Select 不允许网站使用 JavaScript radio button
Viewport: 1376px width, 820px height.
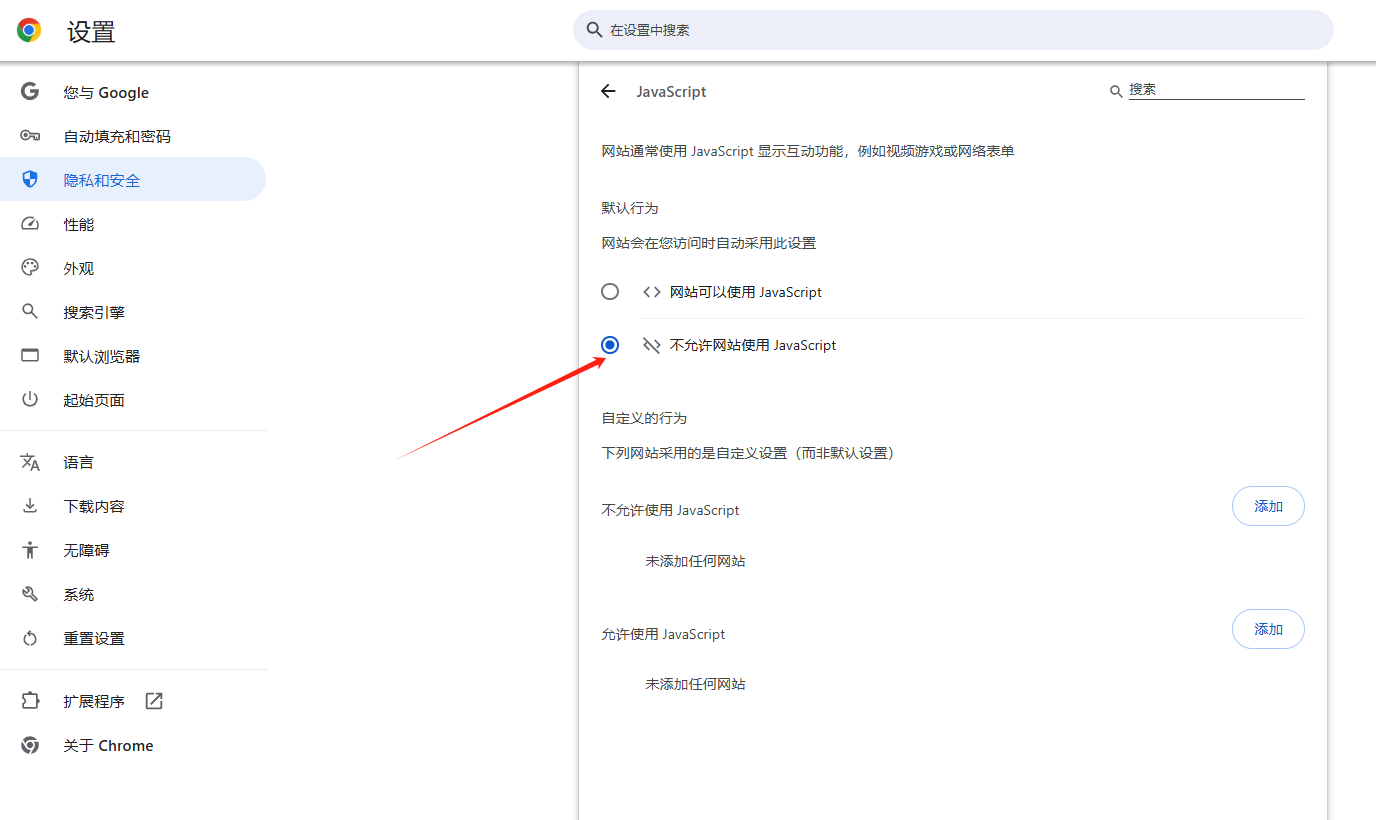click(x=610, y=345)
